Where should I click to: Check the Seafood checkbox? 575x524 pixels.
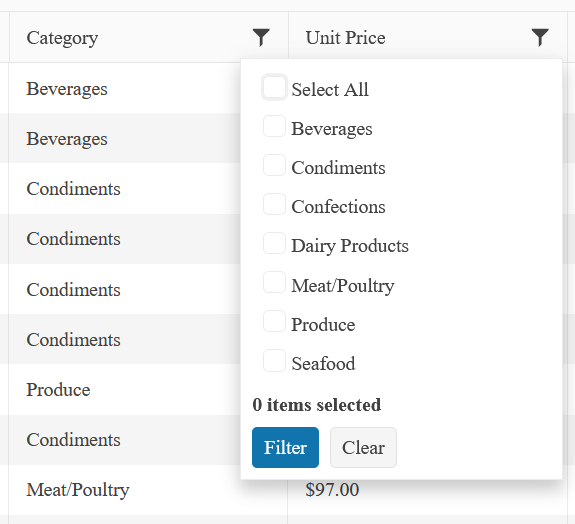tap(274, 361)
